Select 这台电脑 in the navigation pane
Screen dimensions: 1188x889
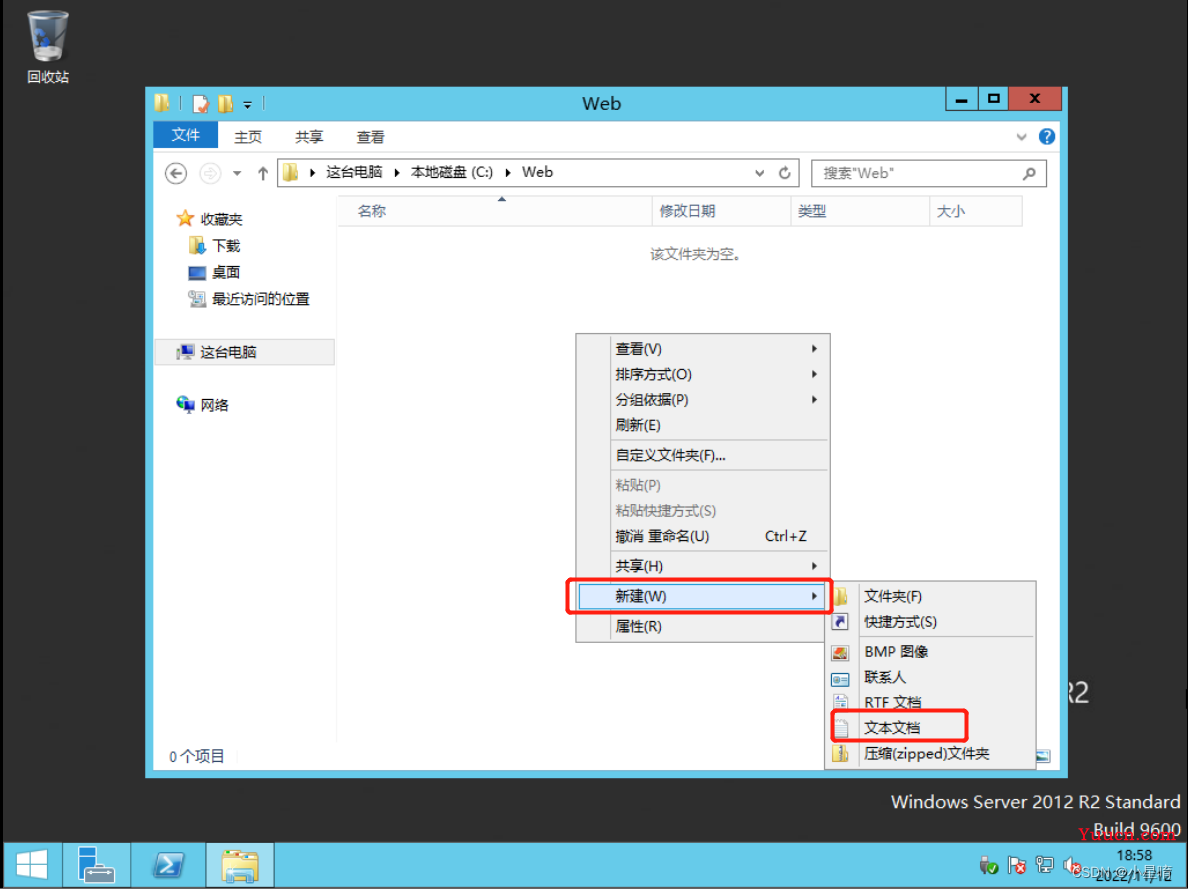[x=245, y=352]
